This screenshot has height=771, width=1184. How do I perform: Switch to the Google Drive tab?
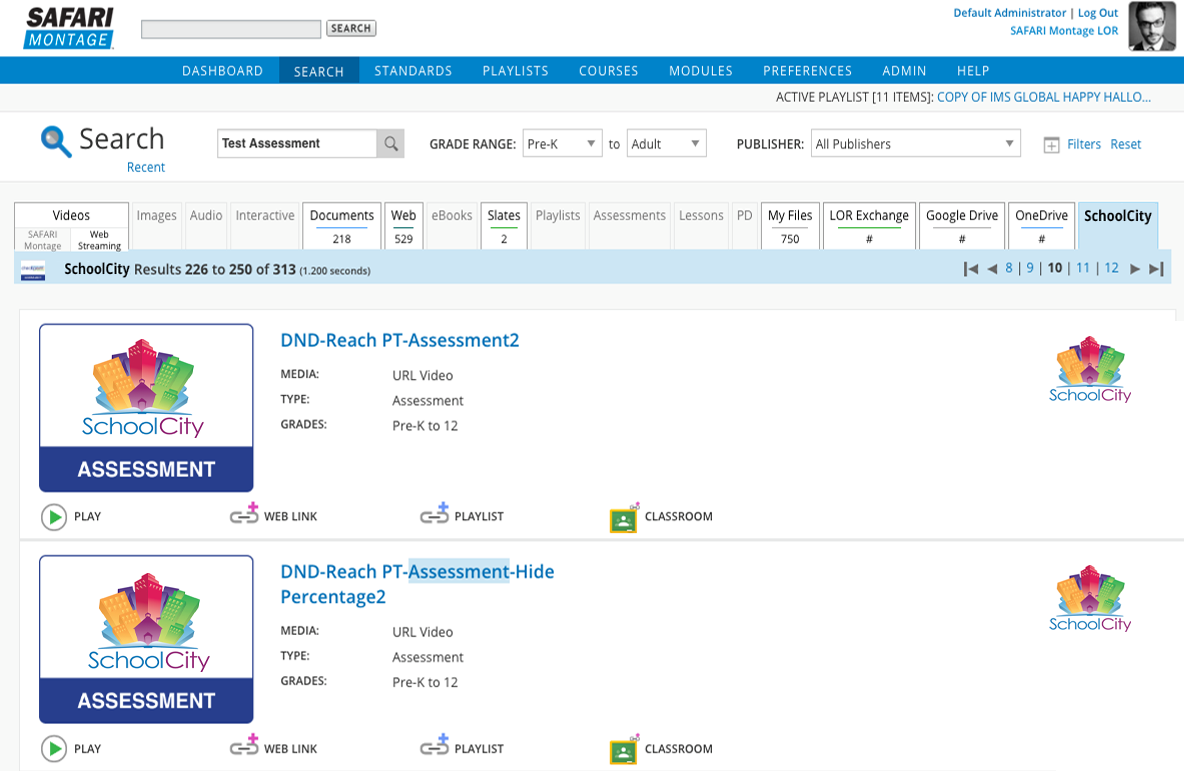[x=962, y=226]
